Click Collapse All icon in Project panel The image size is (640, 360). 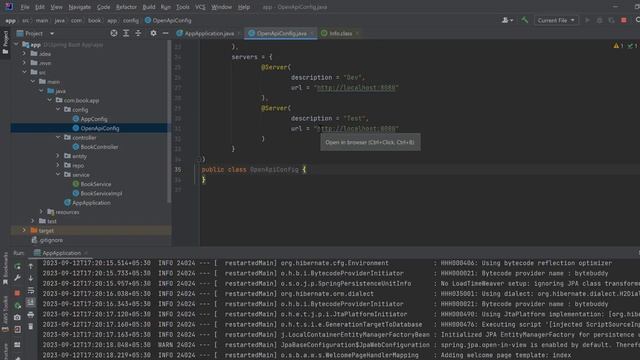[x=138, y=33]
